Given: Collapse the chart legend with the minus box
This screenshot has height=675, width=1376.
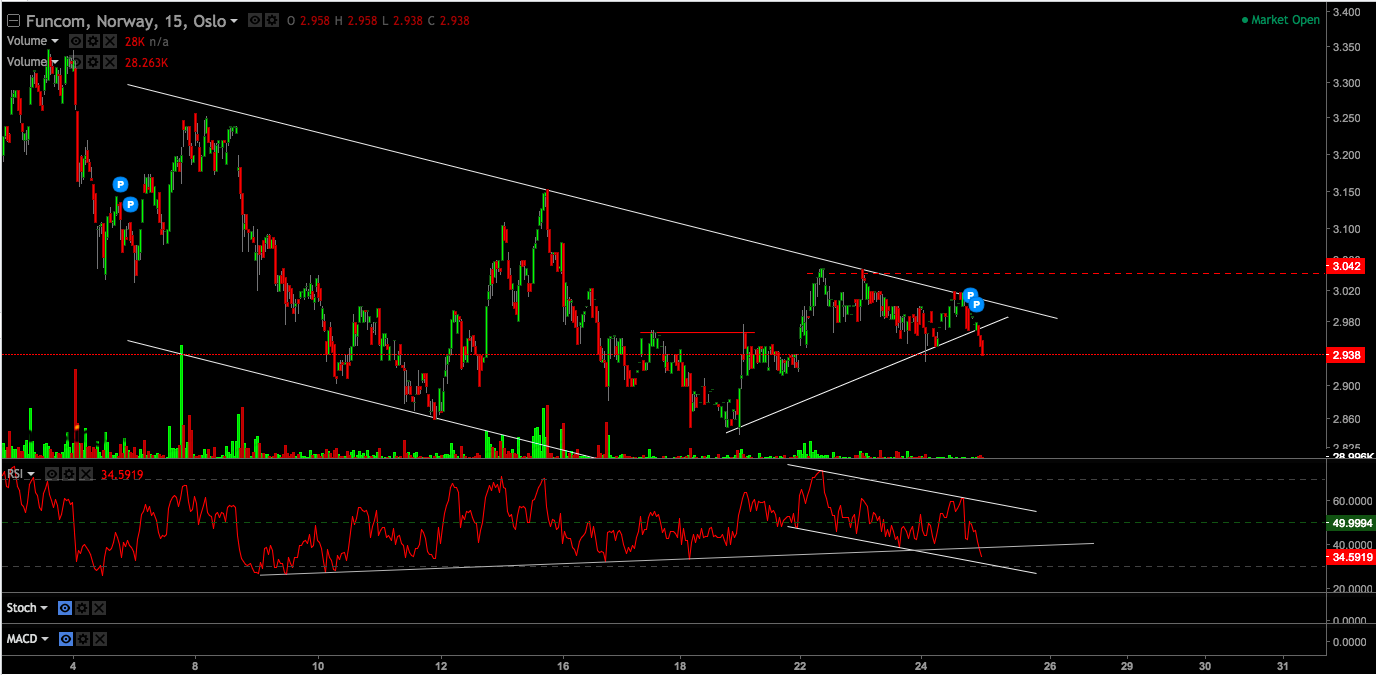Looking at the screenshot, I should click(13, 20).
